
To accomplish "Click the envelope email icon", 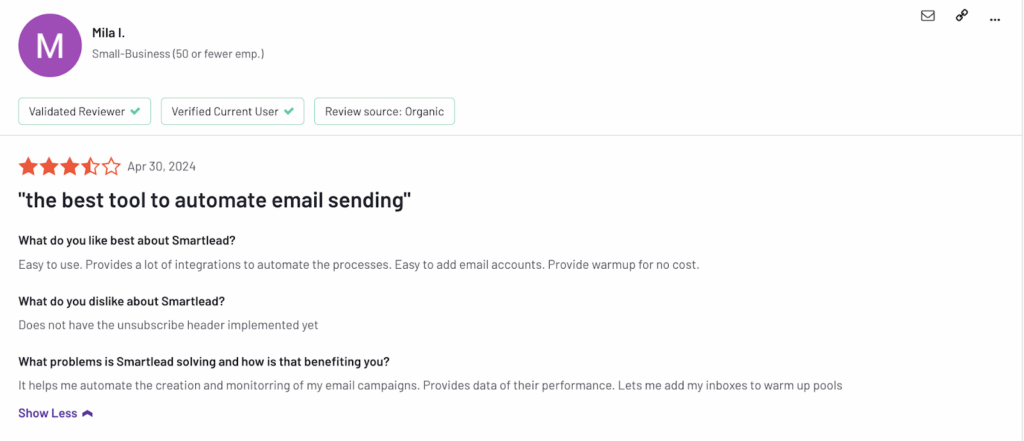I will pos(927,16).
